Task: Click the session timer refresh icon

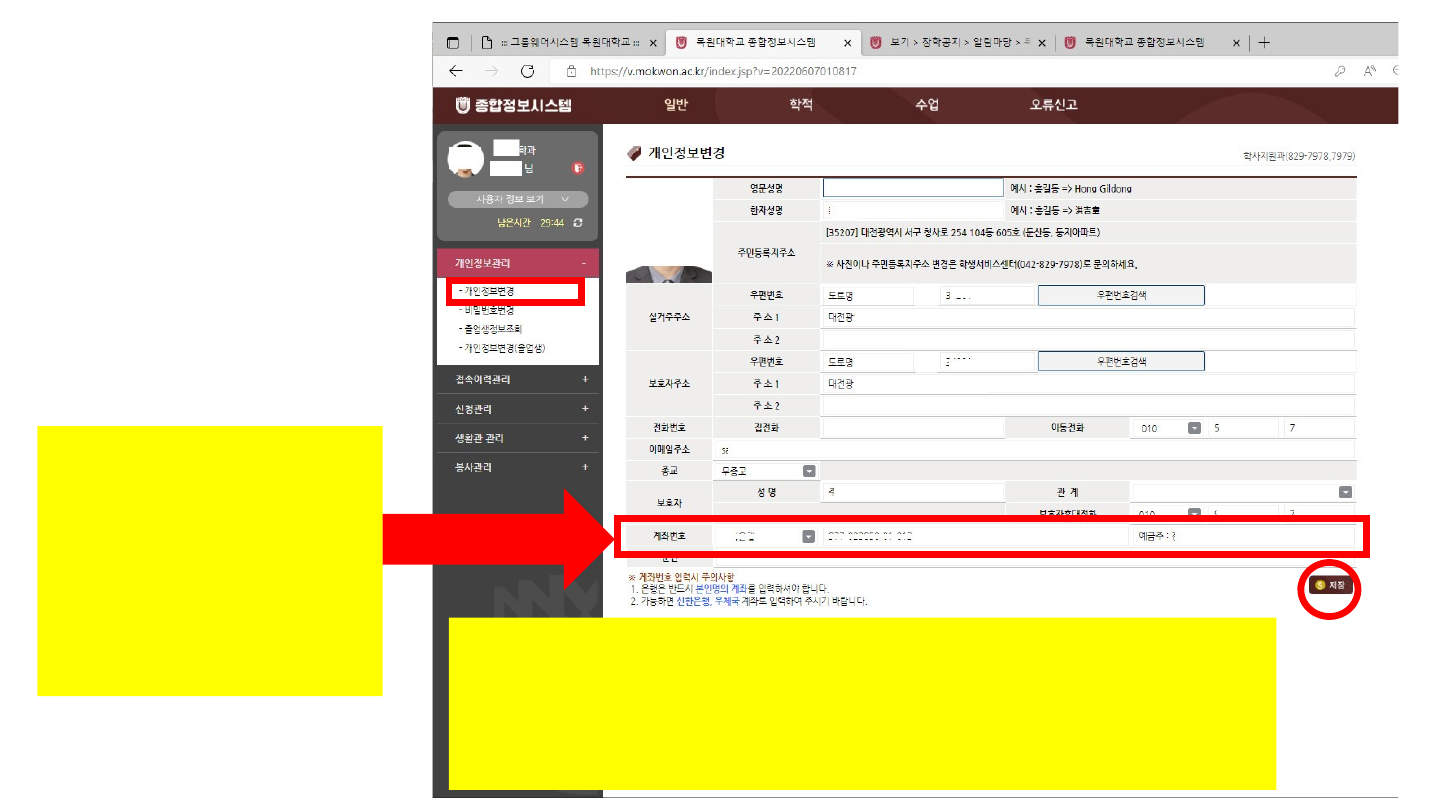Action: point(578,222)
